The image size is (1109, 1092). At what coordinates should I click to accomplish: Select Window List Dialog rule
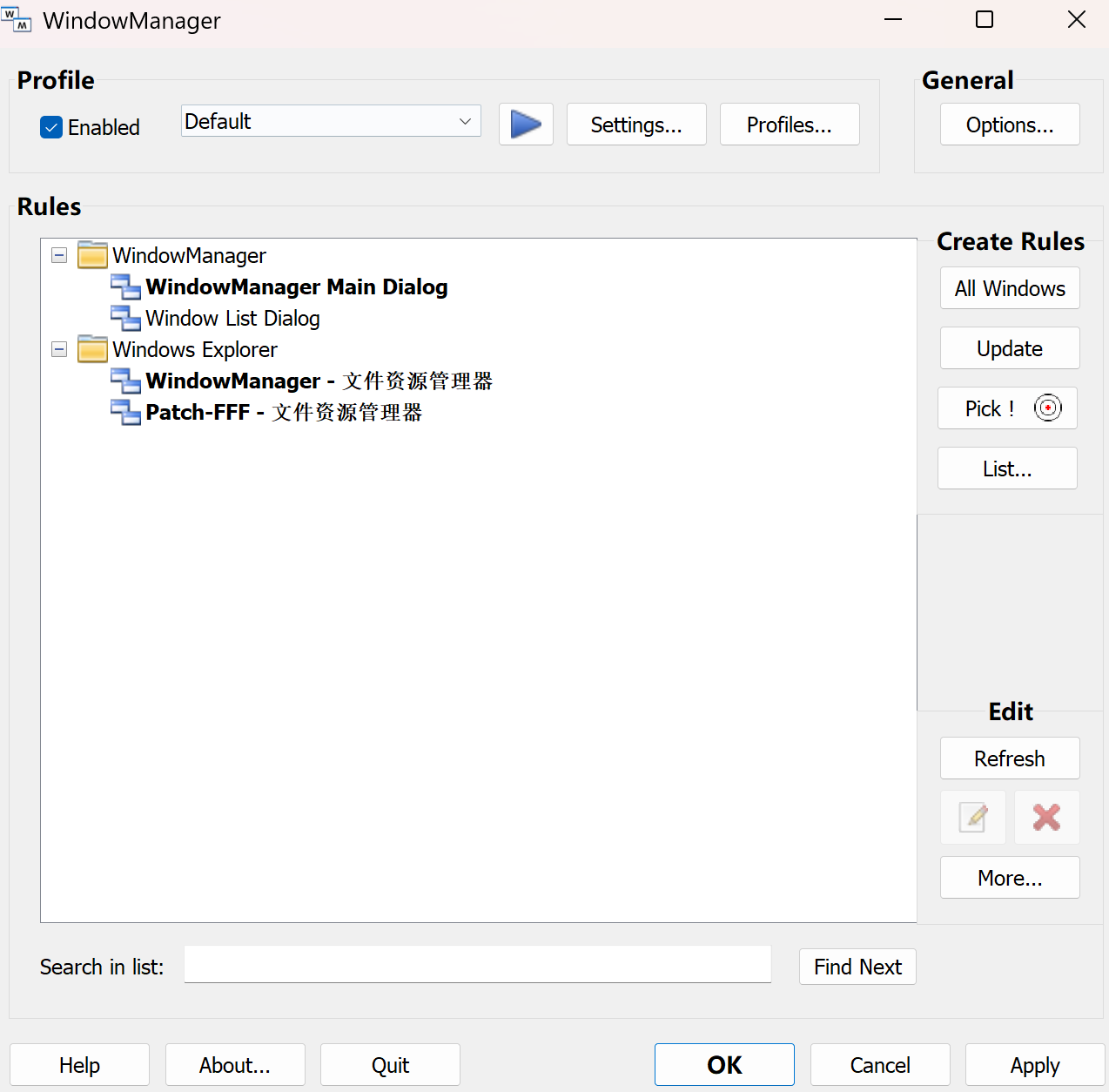click(x=232, y=318)
